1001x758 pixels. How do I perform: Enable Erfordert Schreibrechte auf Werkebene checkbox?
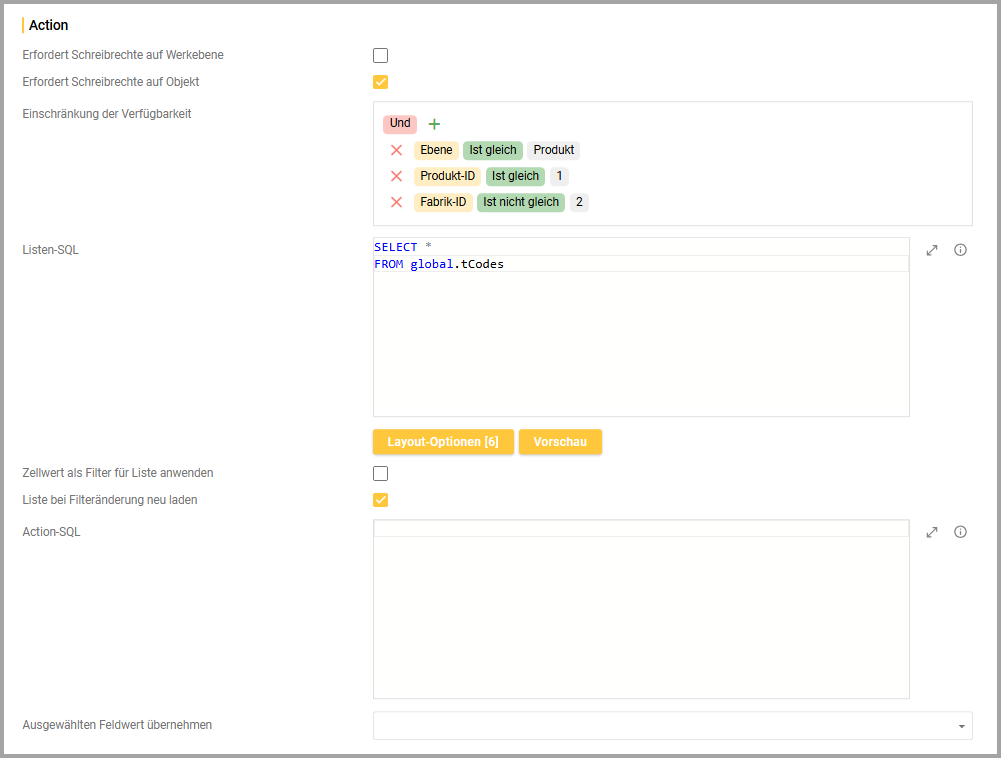381,56
